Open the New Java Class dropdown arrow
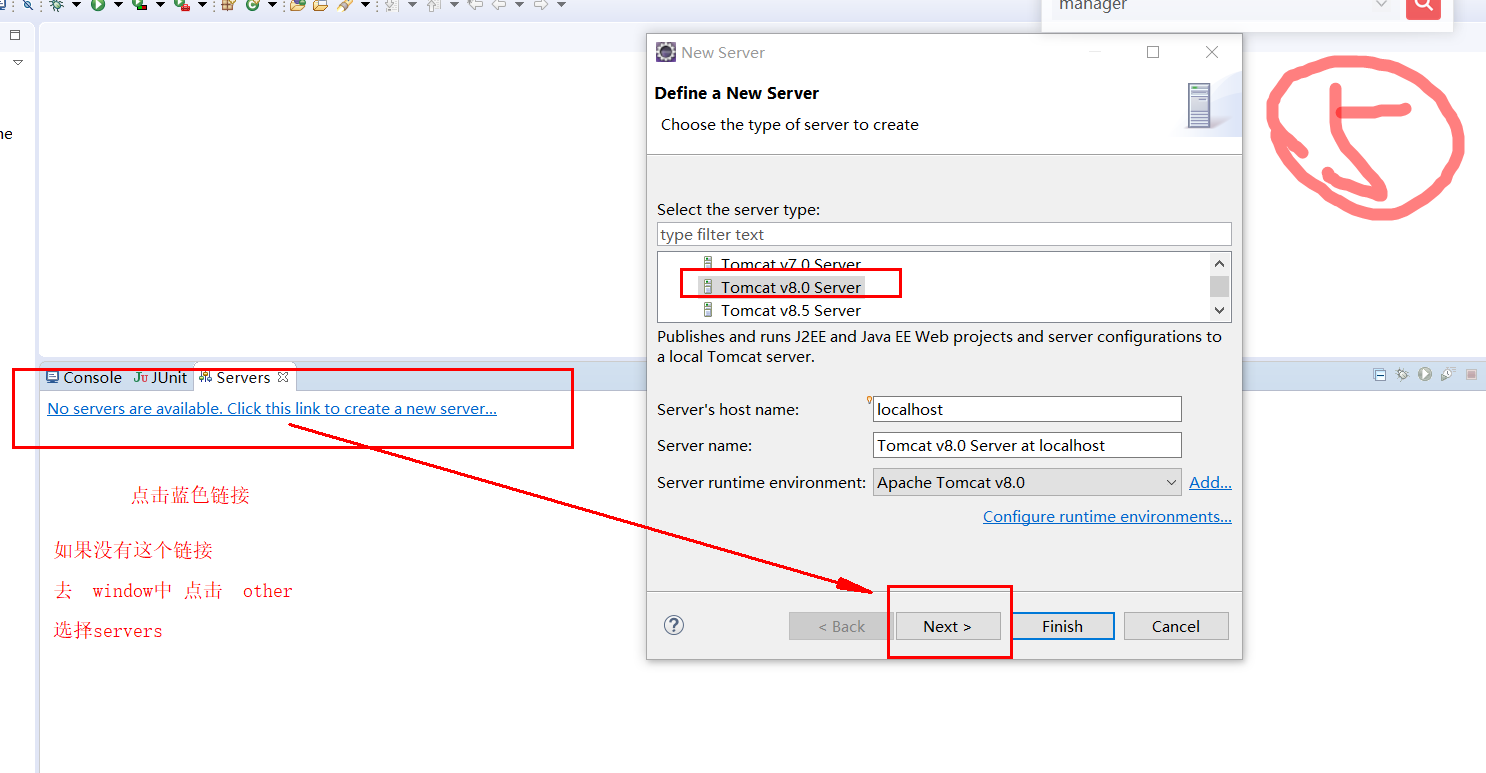Viewport: 1486px width, 773px height. (272, 5)
